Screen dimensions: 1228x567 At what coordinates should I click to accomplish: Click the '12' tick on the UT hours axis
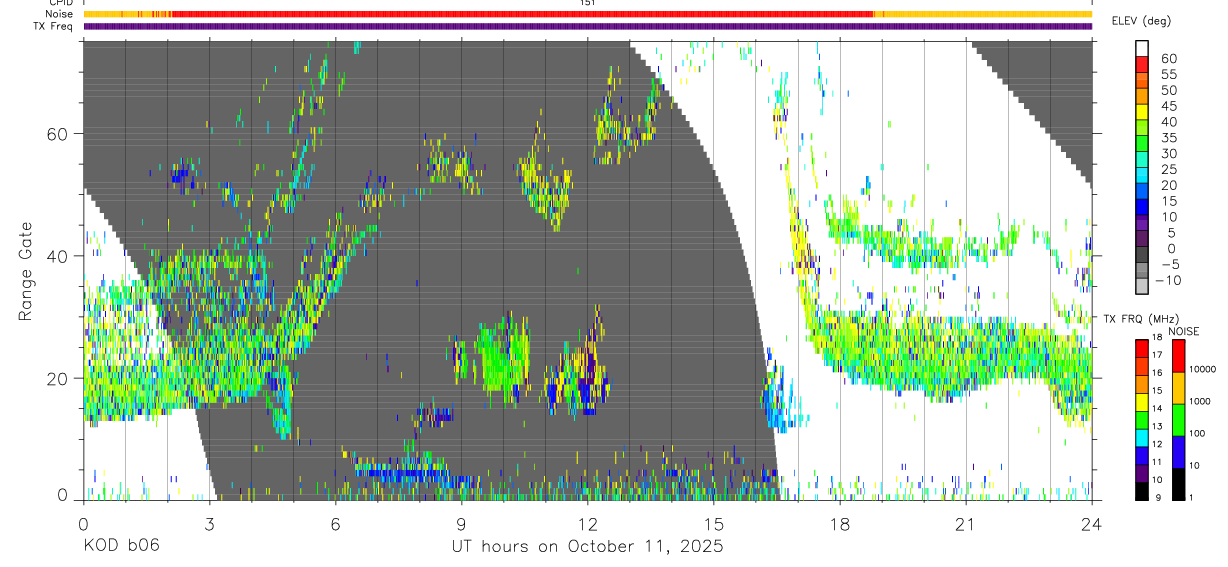(587, 523)
